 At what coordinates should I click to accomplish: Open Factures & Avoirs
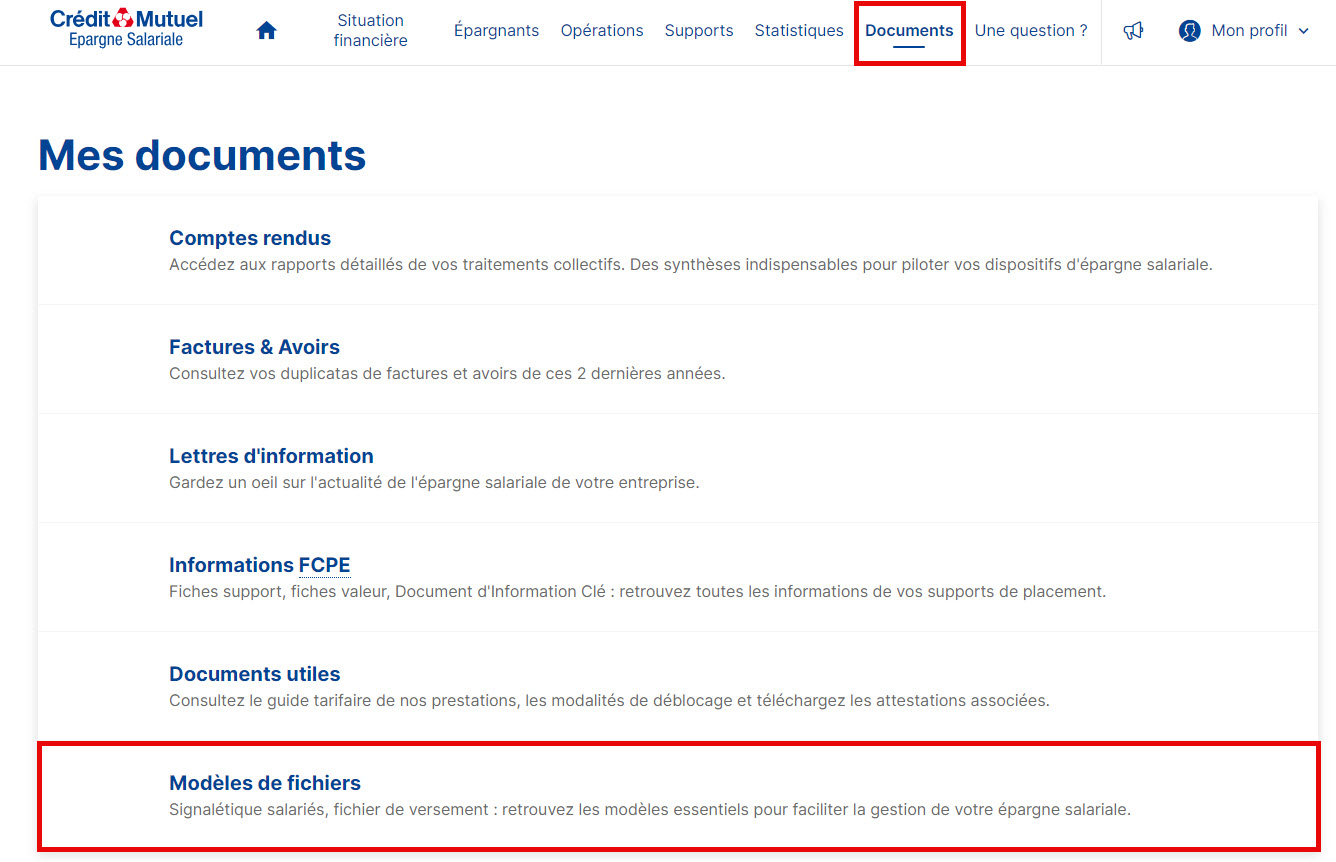[x=254, y=347]
